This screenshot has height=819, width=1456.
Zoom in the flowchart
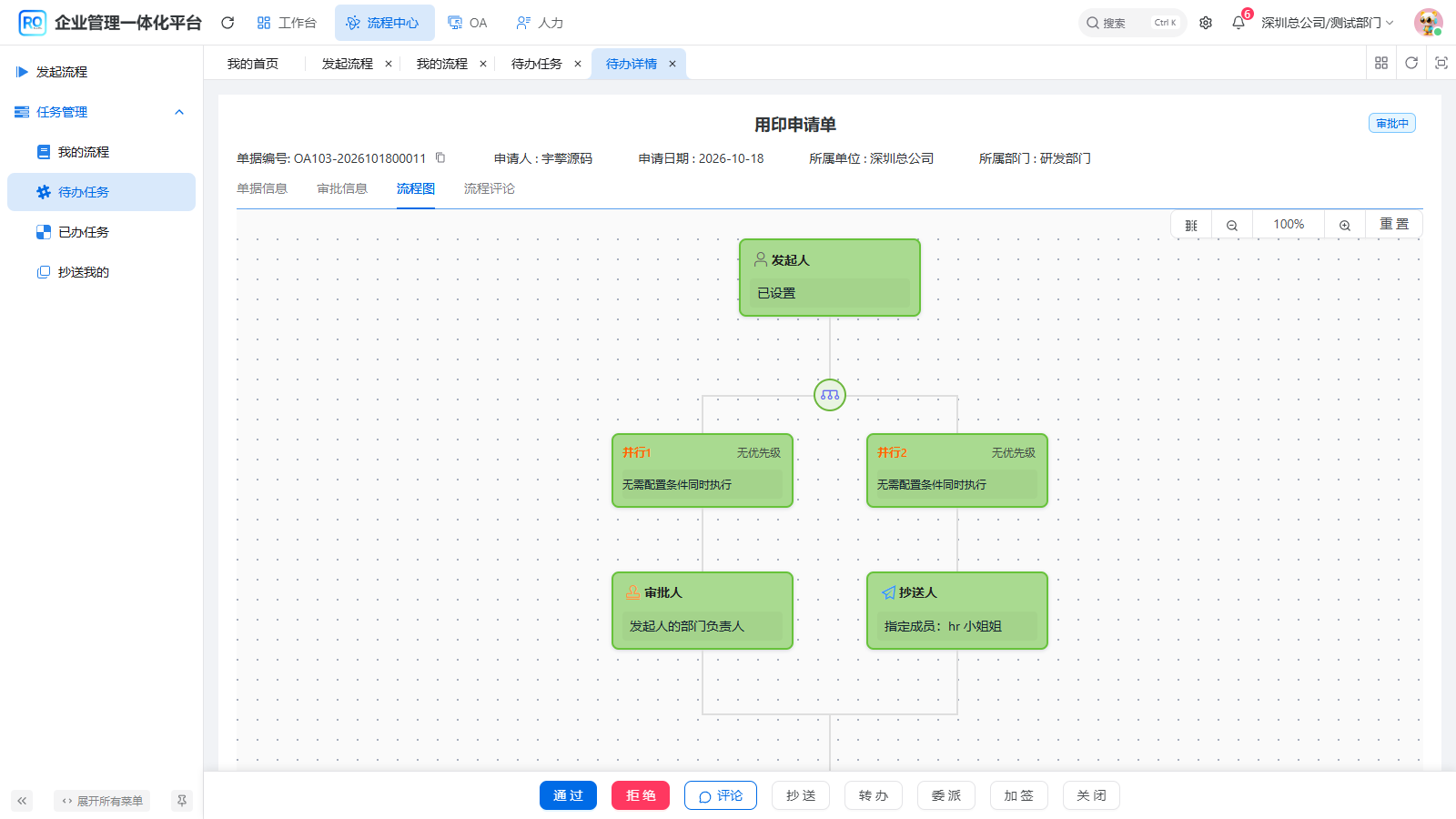click(1345, 225)
